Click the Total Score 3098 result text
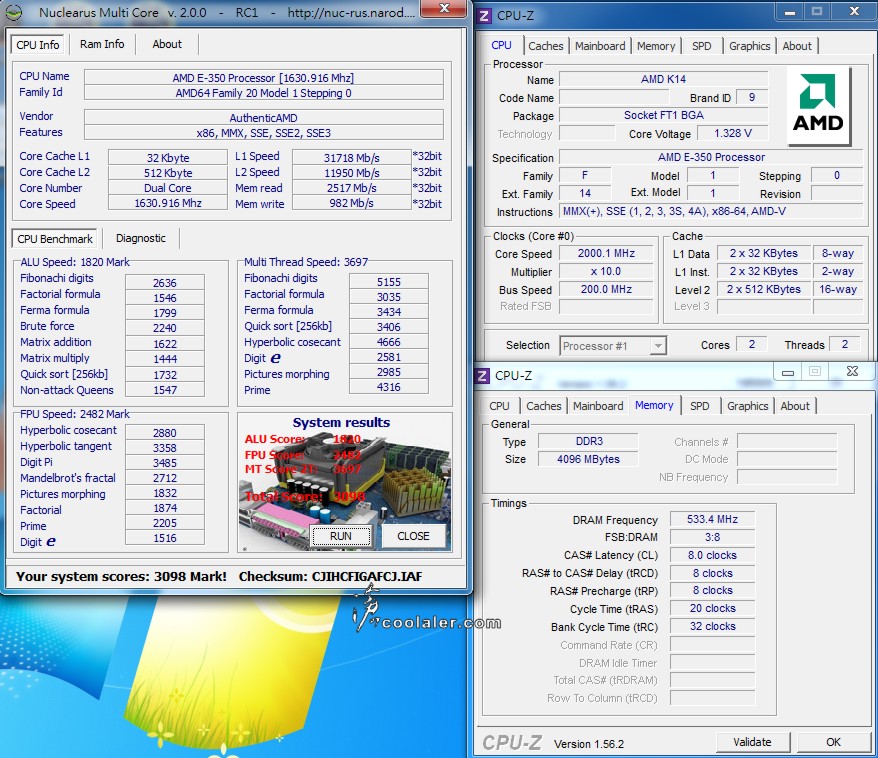 click(x=305, y=496)
